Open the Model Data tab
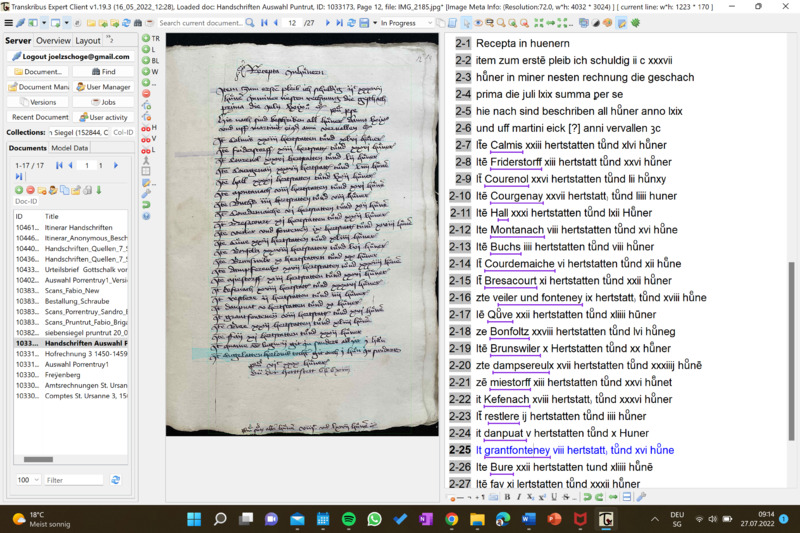This screenshot has height=533, width=800. coord(70,147)
